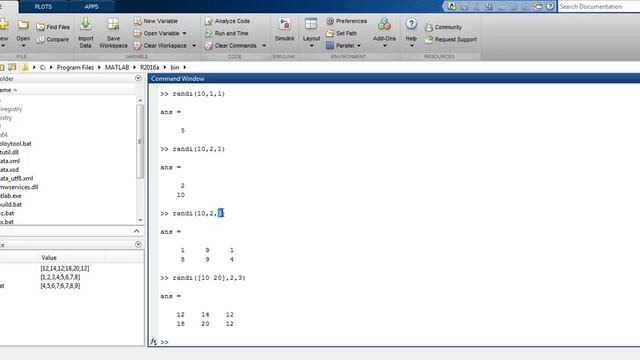
Task: Click the Import Data icon
Action: [x=85, y=25]
